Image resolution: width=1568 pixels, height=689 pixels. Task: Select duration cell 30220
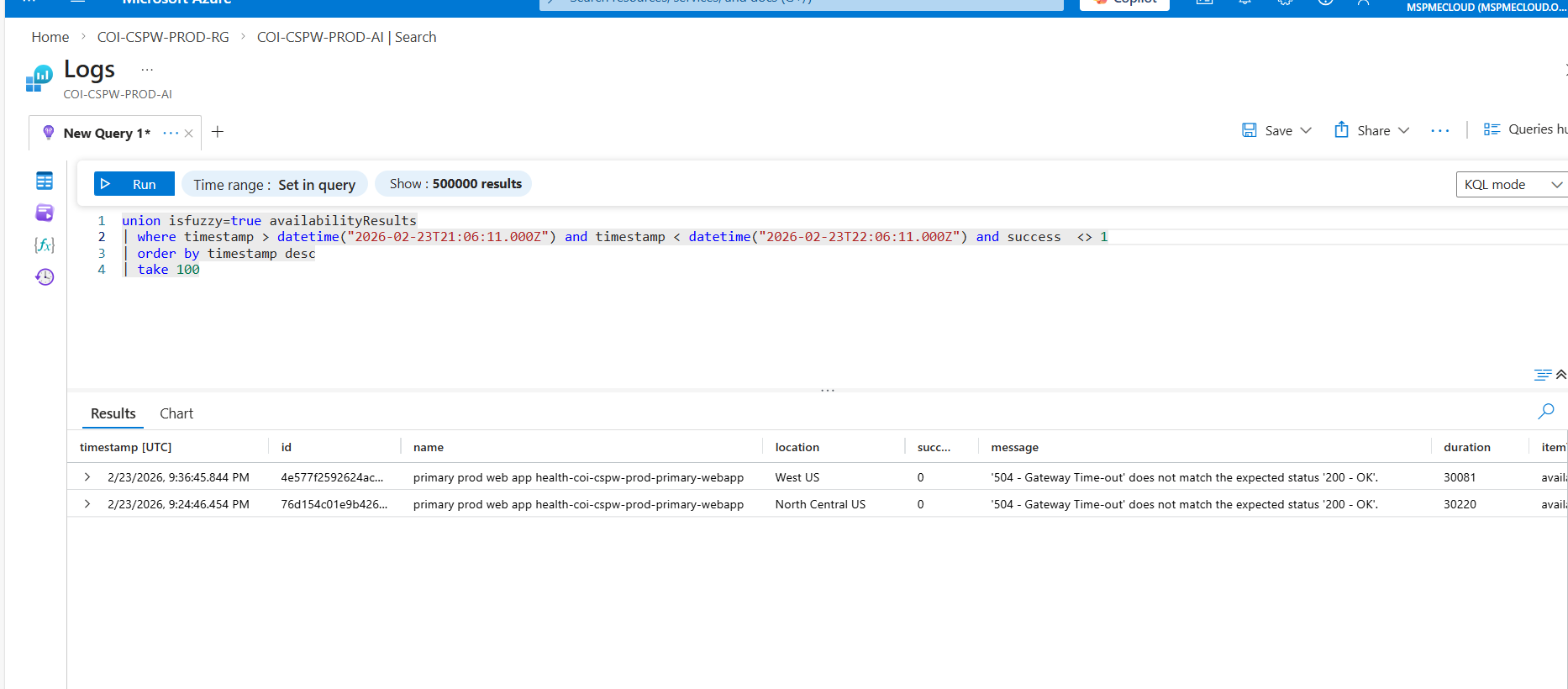click(1460, 504)
